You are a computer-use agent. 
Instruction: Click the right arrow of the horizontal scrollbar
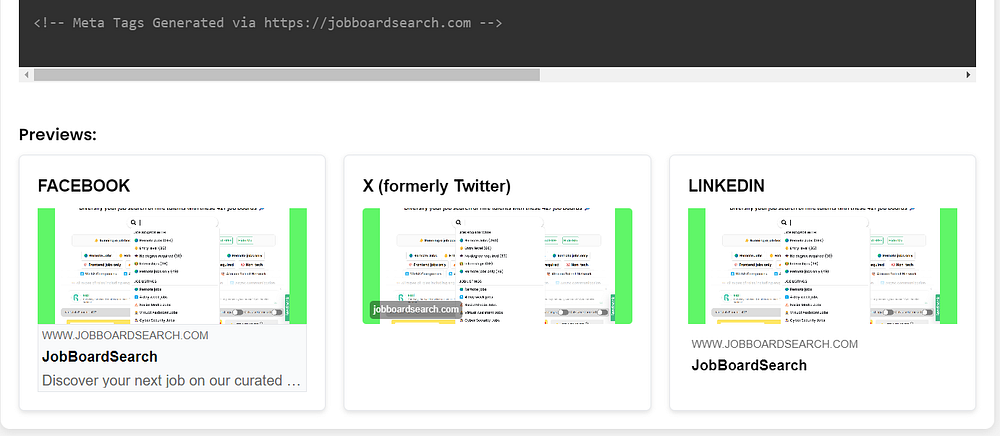coord(968,75)
